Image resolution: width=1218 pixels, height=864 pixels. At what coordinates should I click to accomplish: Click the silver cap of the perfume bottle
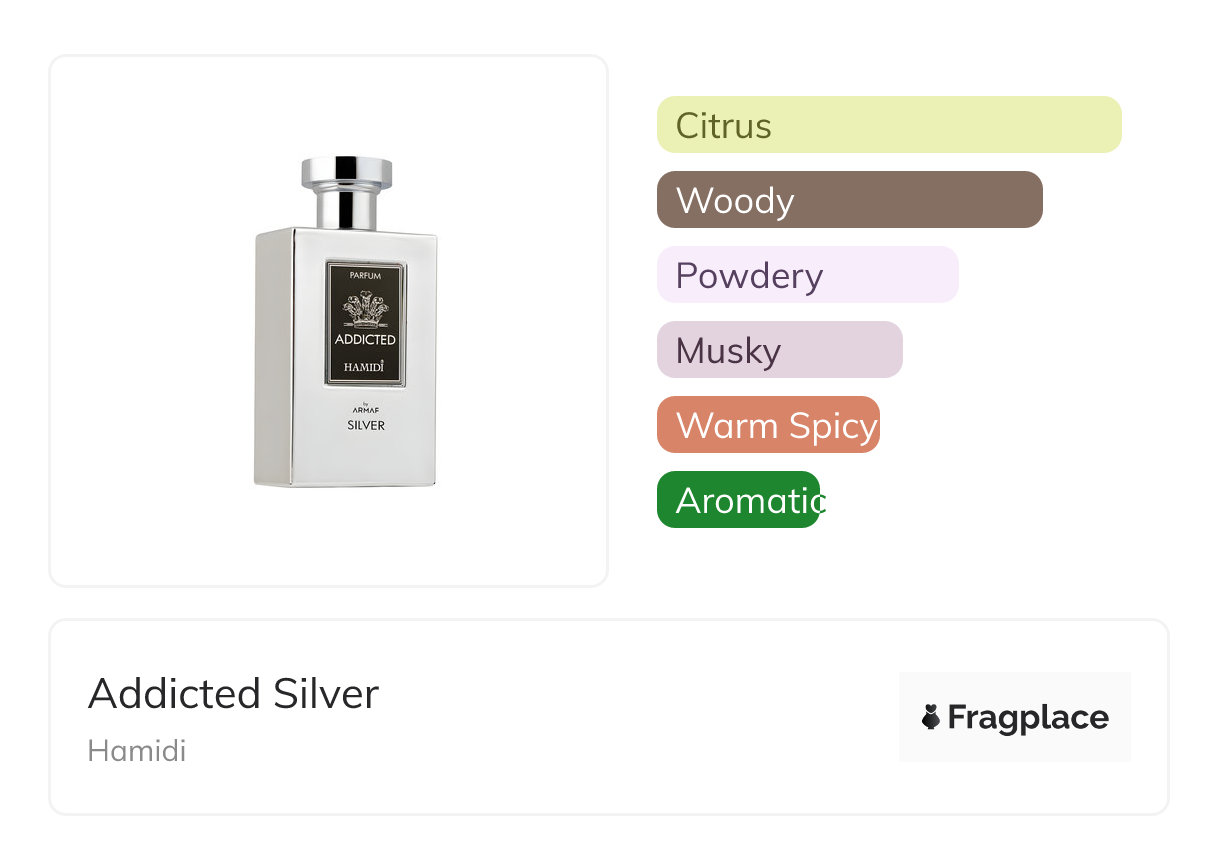[x=346, y=172]
